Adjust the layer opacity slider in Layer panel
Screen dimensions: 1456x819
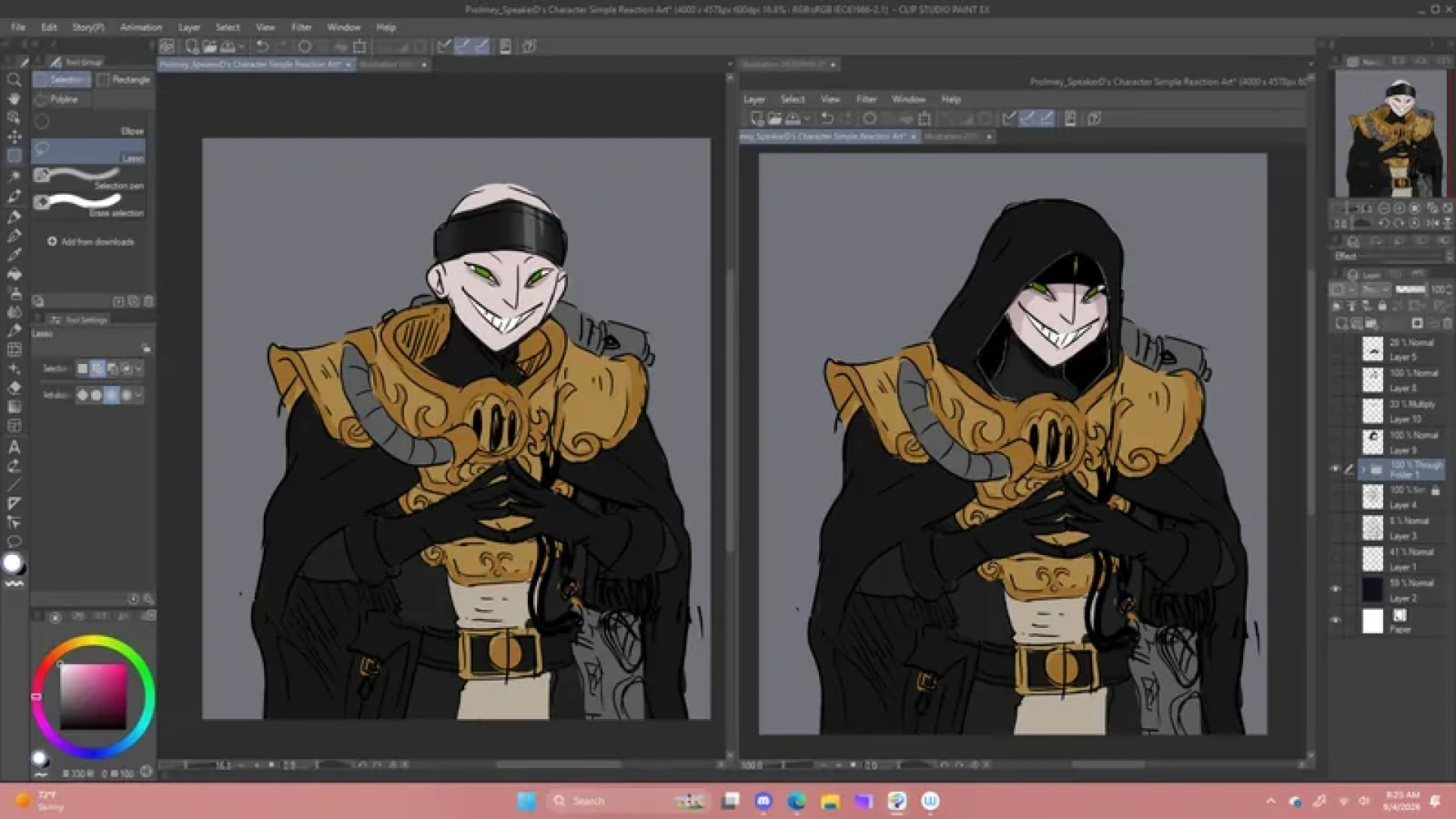coord(1410,289)
